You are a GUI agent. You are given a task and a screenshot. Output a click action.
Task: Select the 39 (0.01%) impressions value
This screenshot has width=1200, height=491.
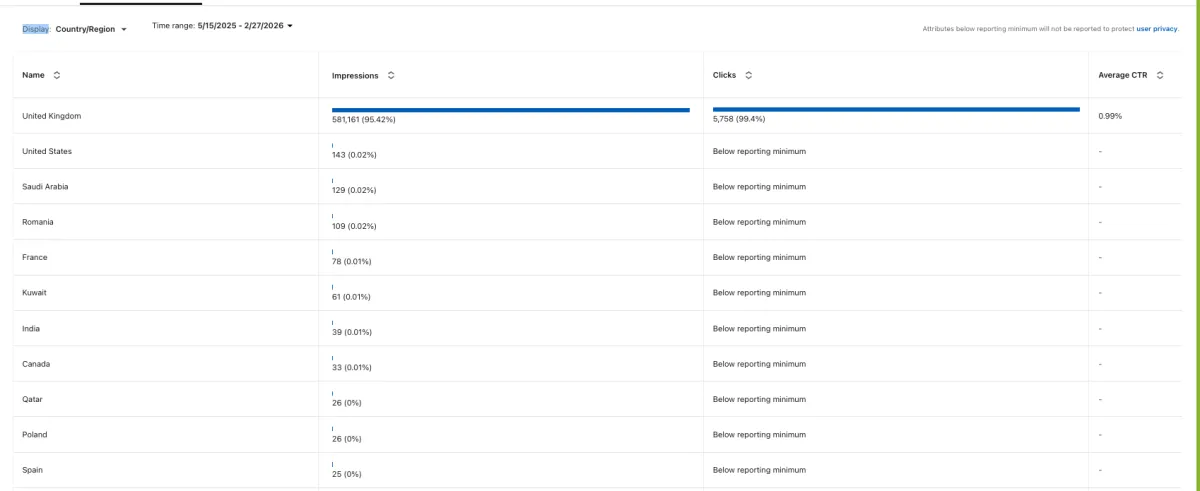click(x=352, y=332)
